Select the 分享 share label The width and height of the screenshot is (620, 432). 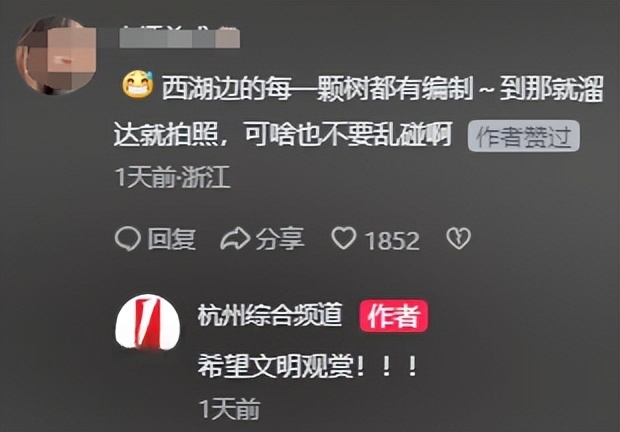[x=280, y=239]
